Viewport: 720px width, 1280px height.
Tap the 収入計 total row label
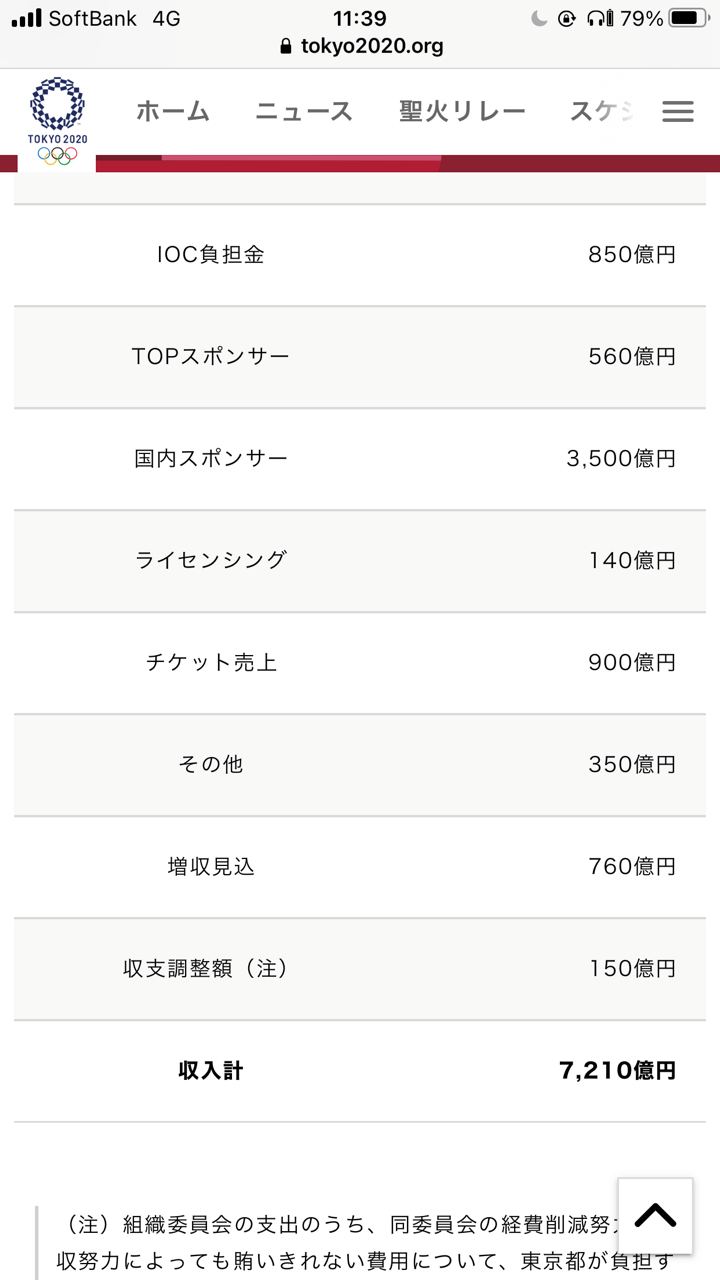coord(211,1071)
